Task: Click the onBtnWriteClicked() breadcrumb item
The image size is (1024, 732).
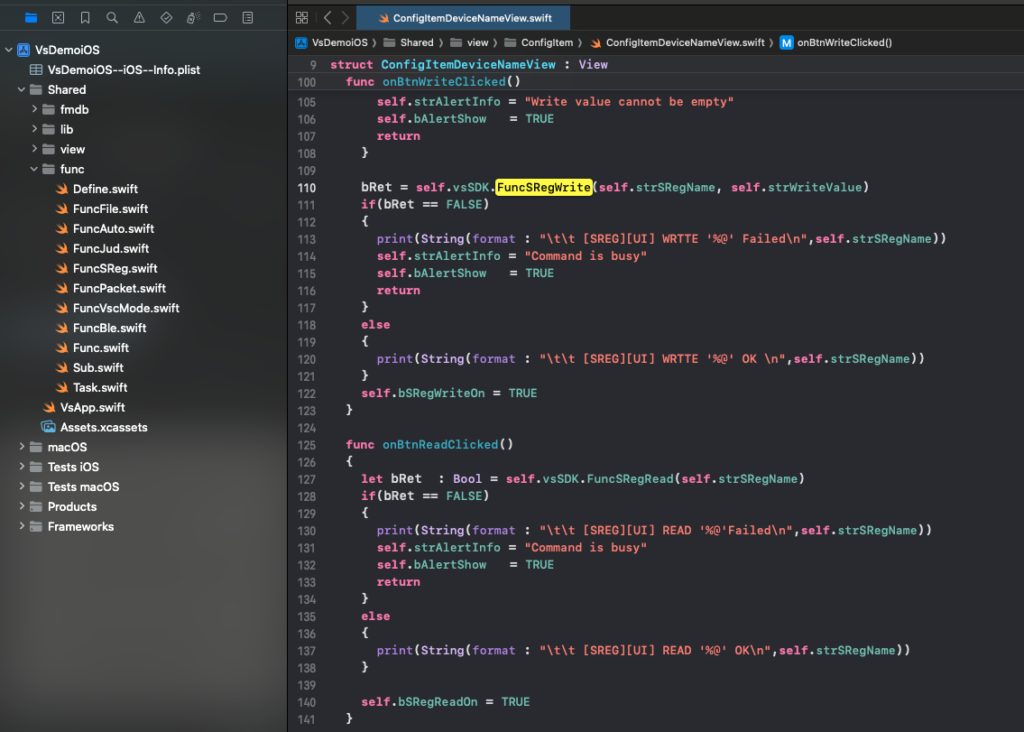Action: [843, 43]
